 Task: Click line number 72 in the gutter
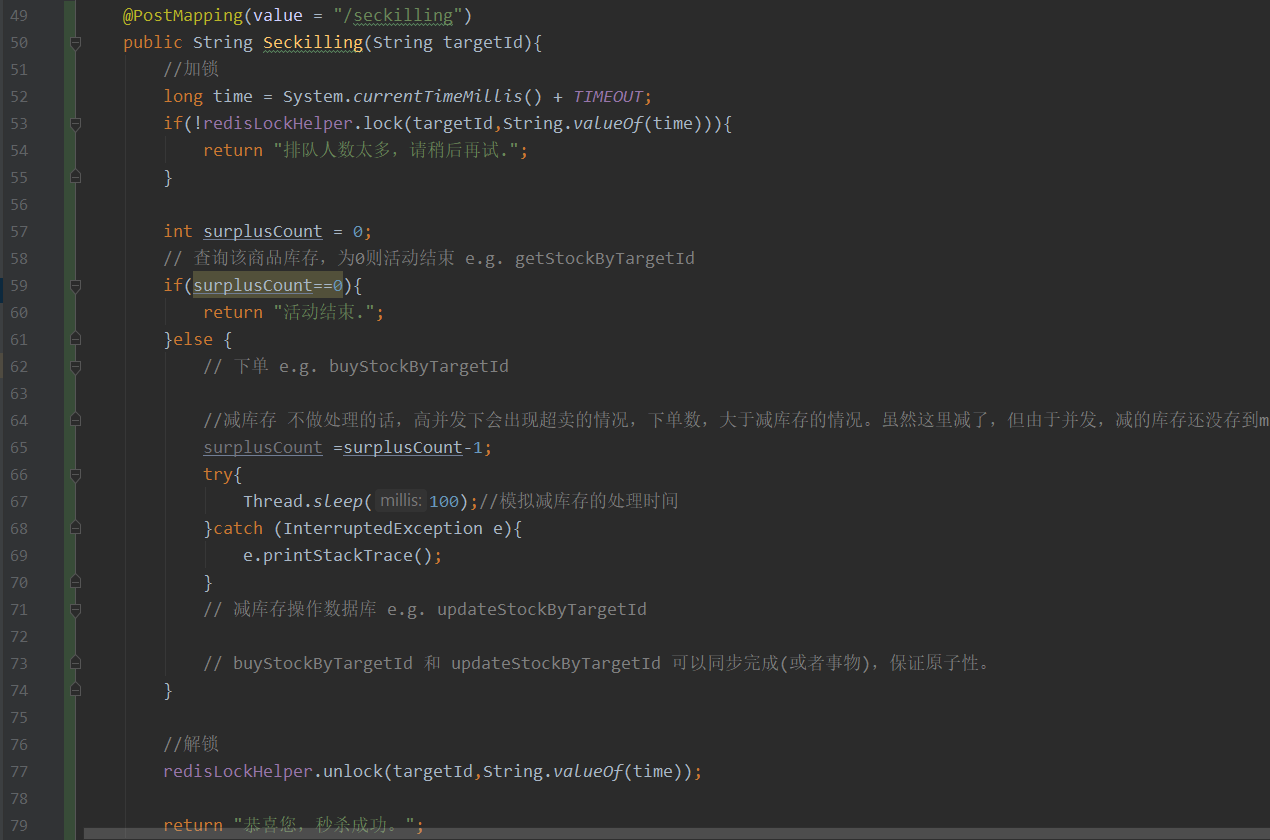tap(19, 637)
